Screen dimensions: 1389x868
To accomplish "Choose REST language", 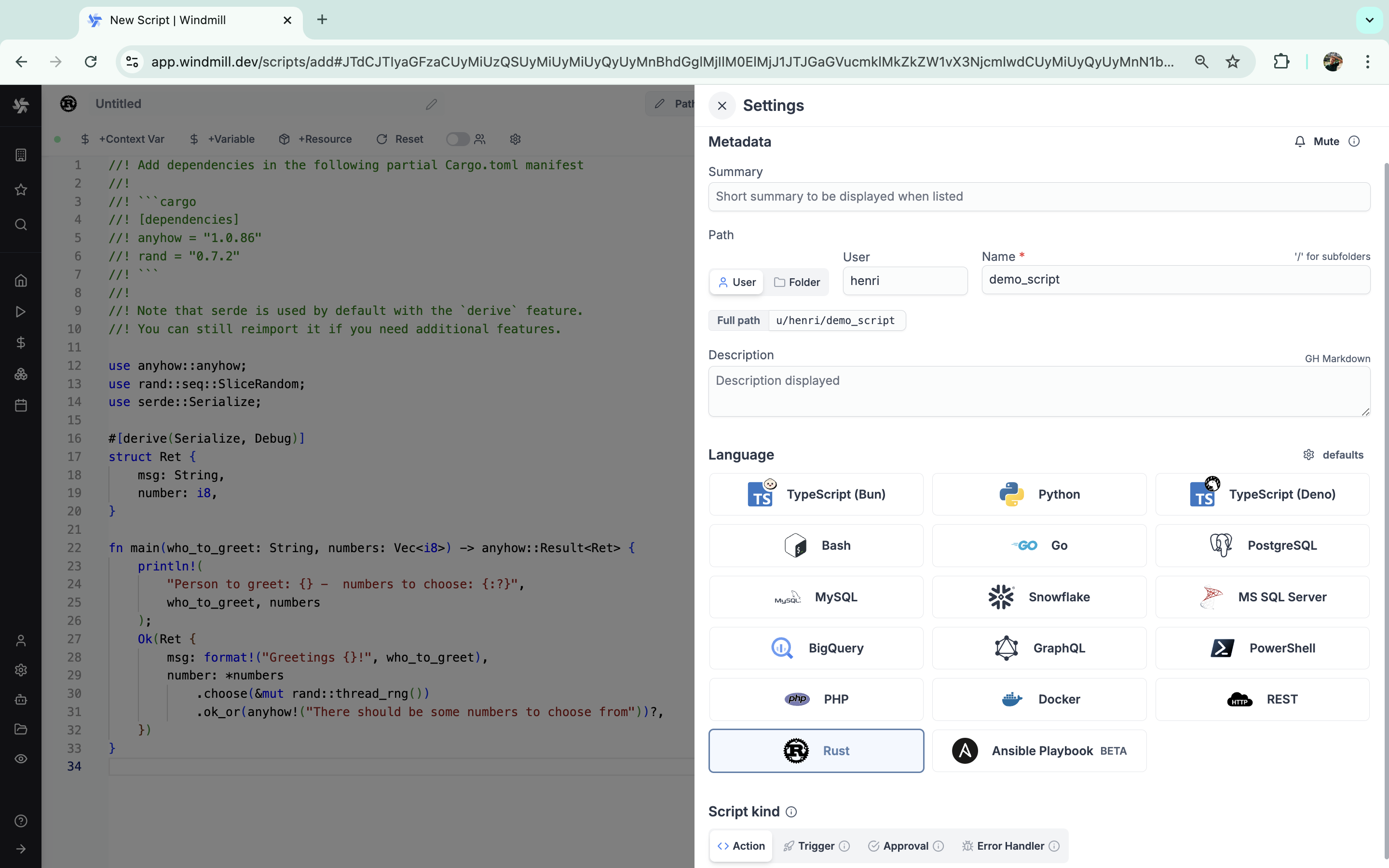I will pos(1262,699).
